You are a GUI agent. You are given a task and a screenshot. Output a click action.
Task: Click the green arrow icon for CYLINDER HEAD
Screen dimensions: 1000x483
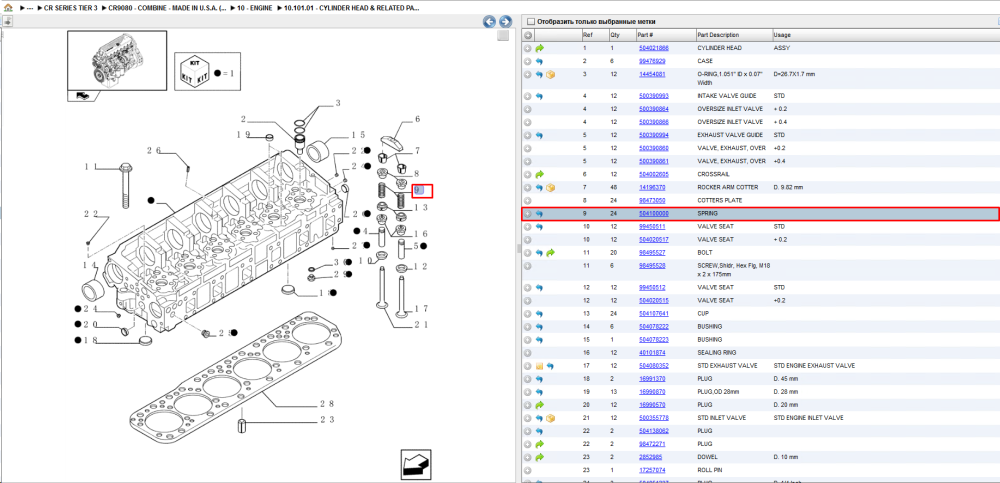click(x=539, y=48)
